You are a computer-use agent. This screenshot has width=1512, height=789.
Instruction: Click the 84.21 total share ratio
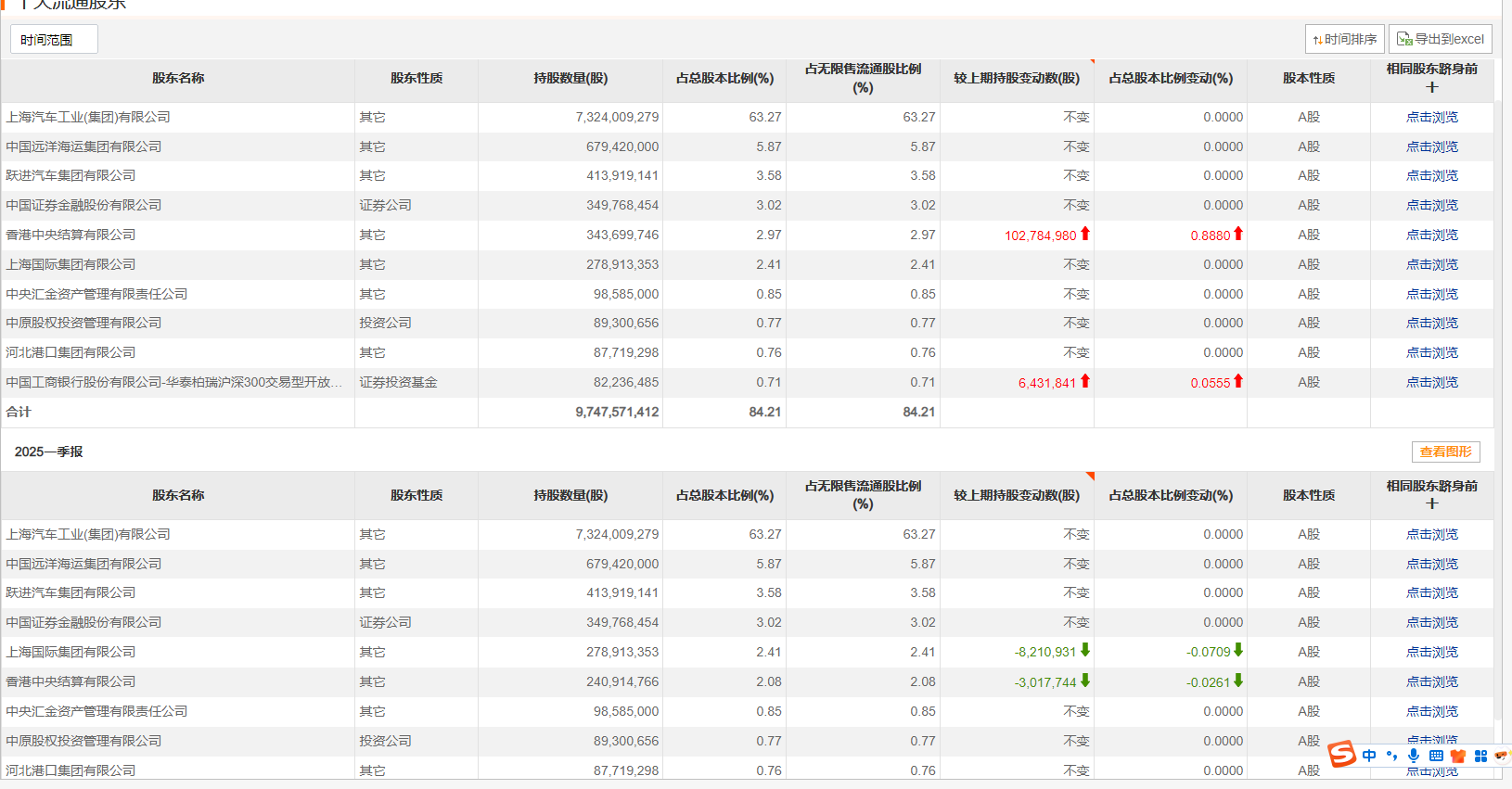click(765, 412)
